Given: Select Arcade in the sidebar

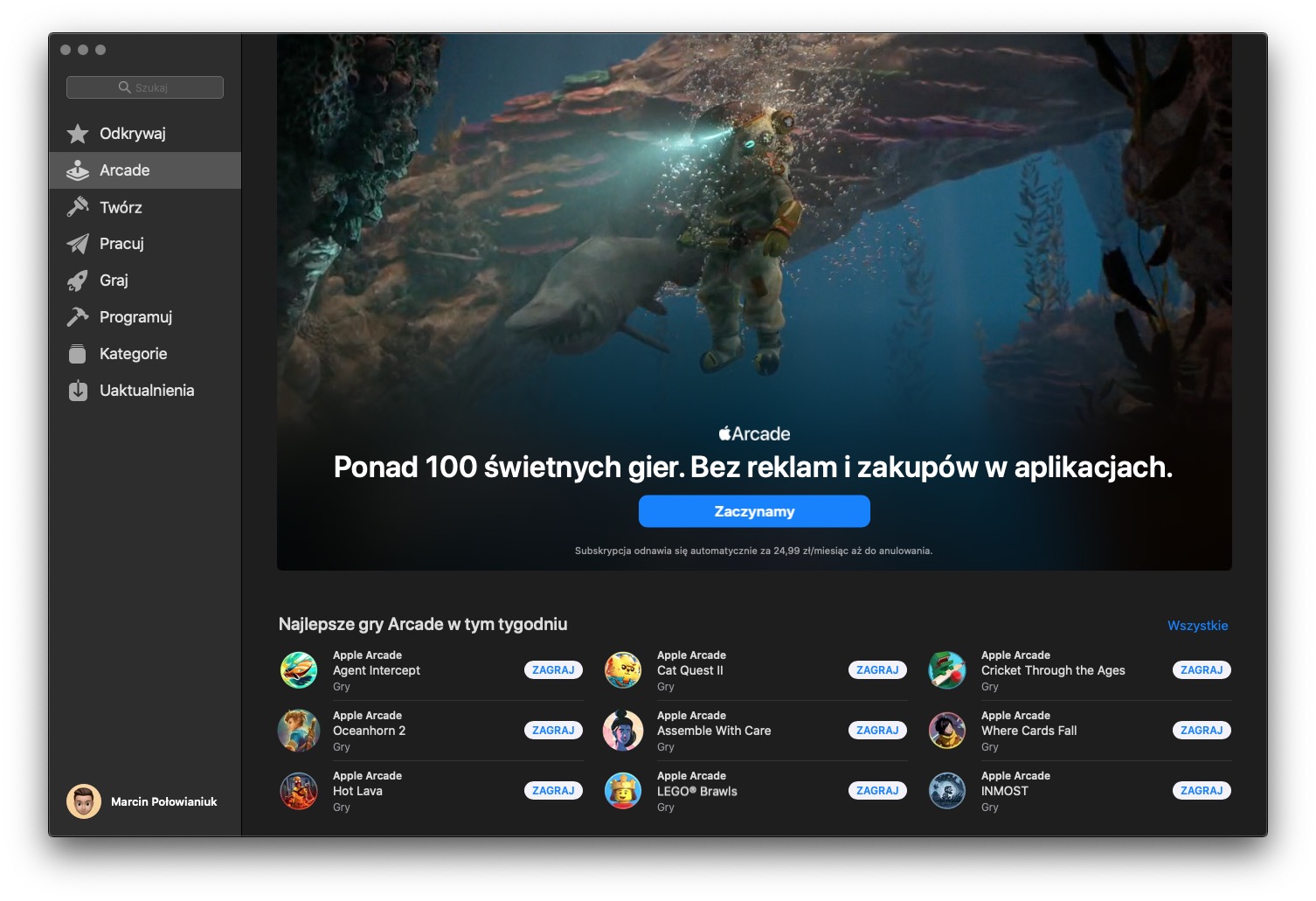Looking at the screenshot, I should 145,170.
